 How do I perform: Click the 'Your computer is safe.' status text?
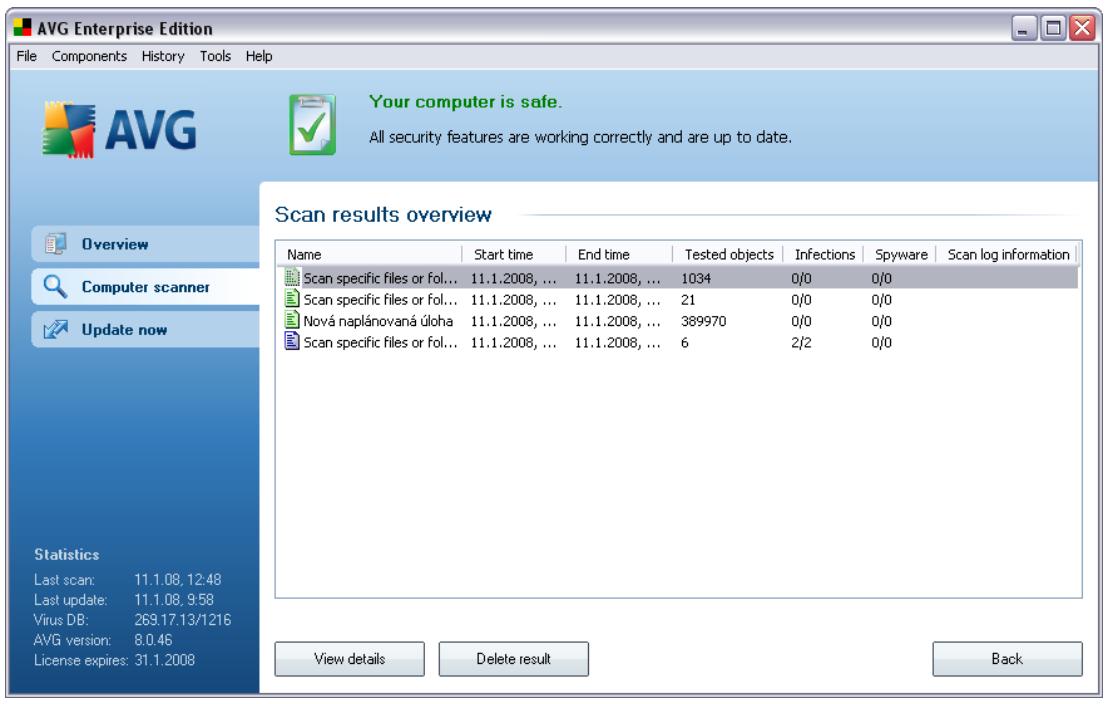click(x=465, y=102)
